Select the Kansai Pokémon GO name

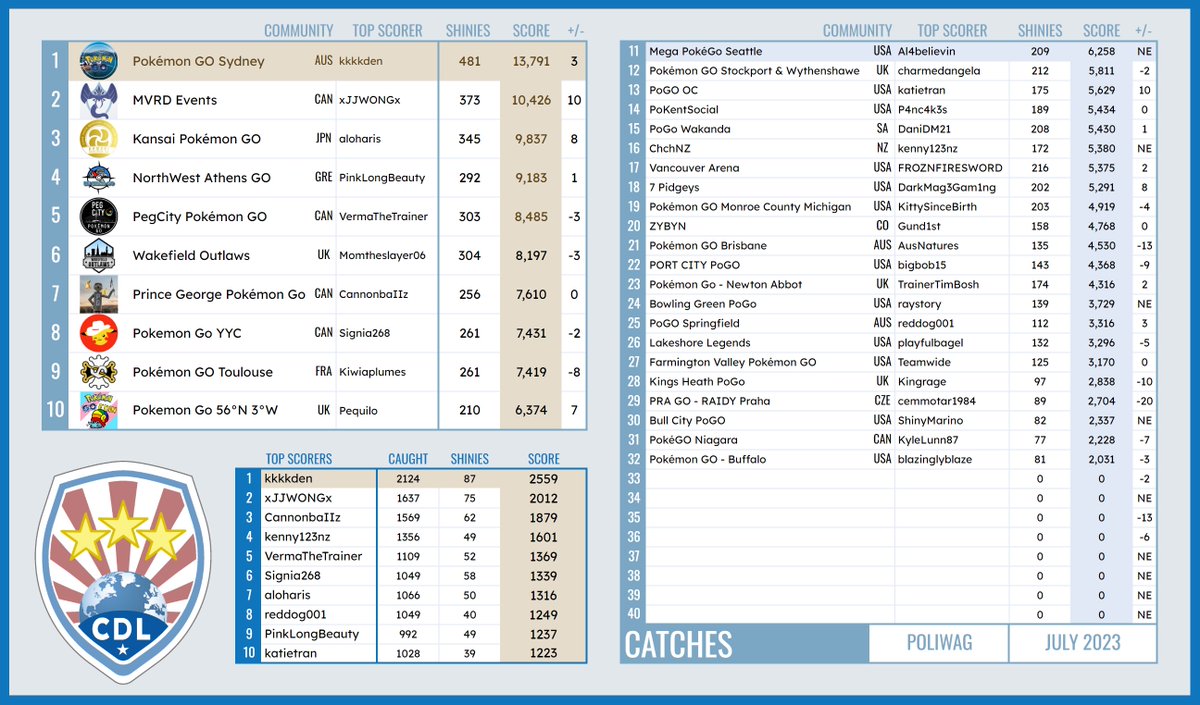click(196, 139)
